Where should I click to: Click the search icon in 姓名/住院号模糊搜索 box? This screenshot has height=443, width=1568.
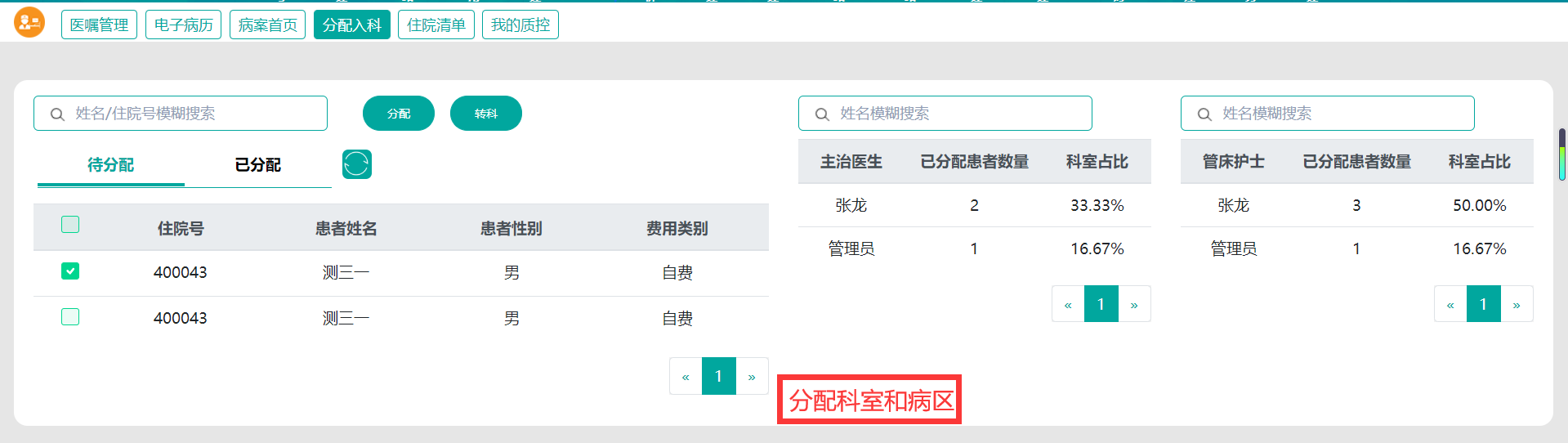pyautogui.click(x=57, y=114)
